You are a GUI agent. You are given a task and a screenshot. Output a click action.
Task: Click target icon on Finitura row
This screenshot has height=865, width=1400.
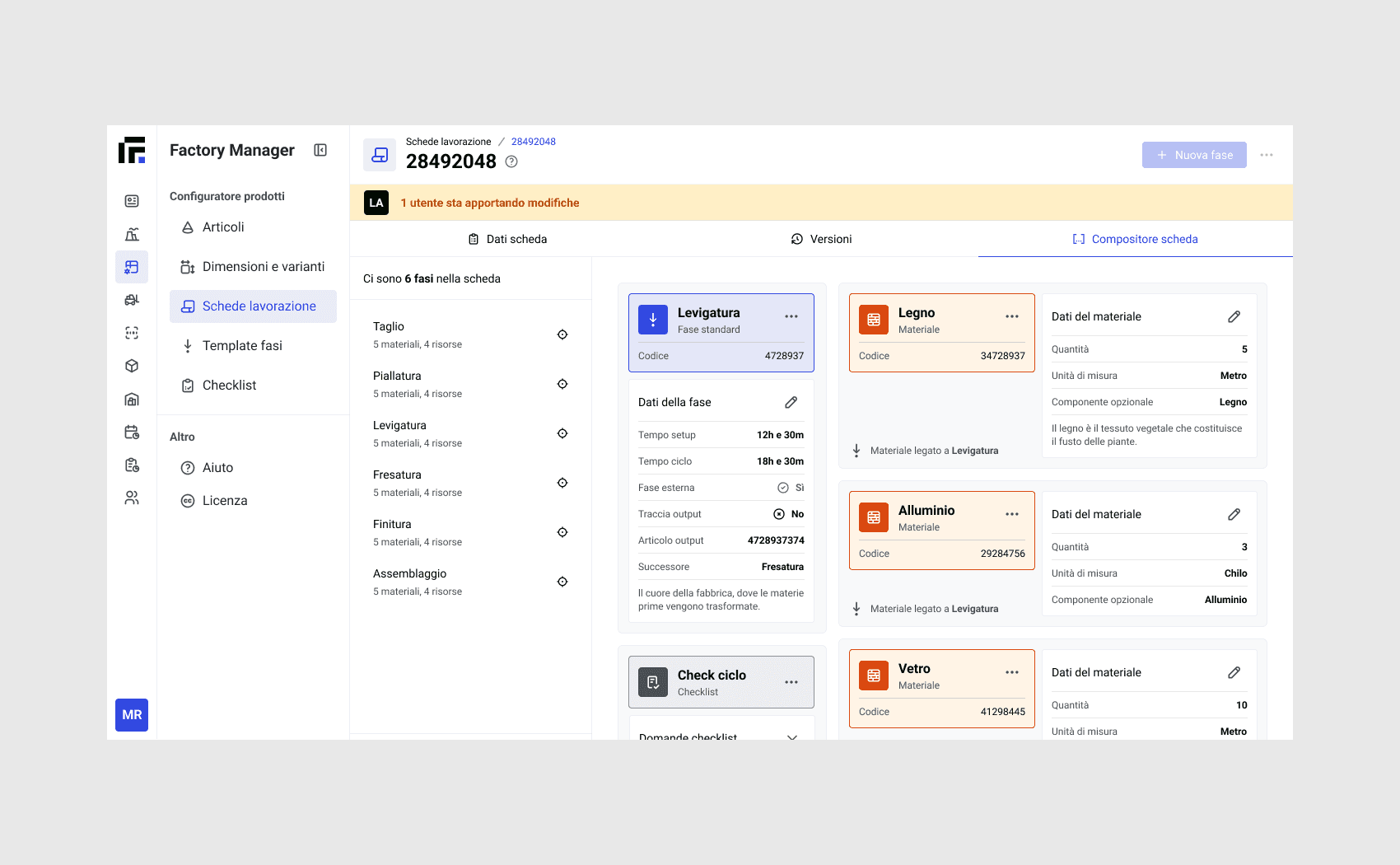(x=562, y=532)
